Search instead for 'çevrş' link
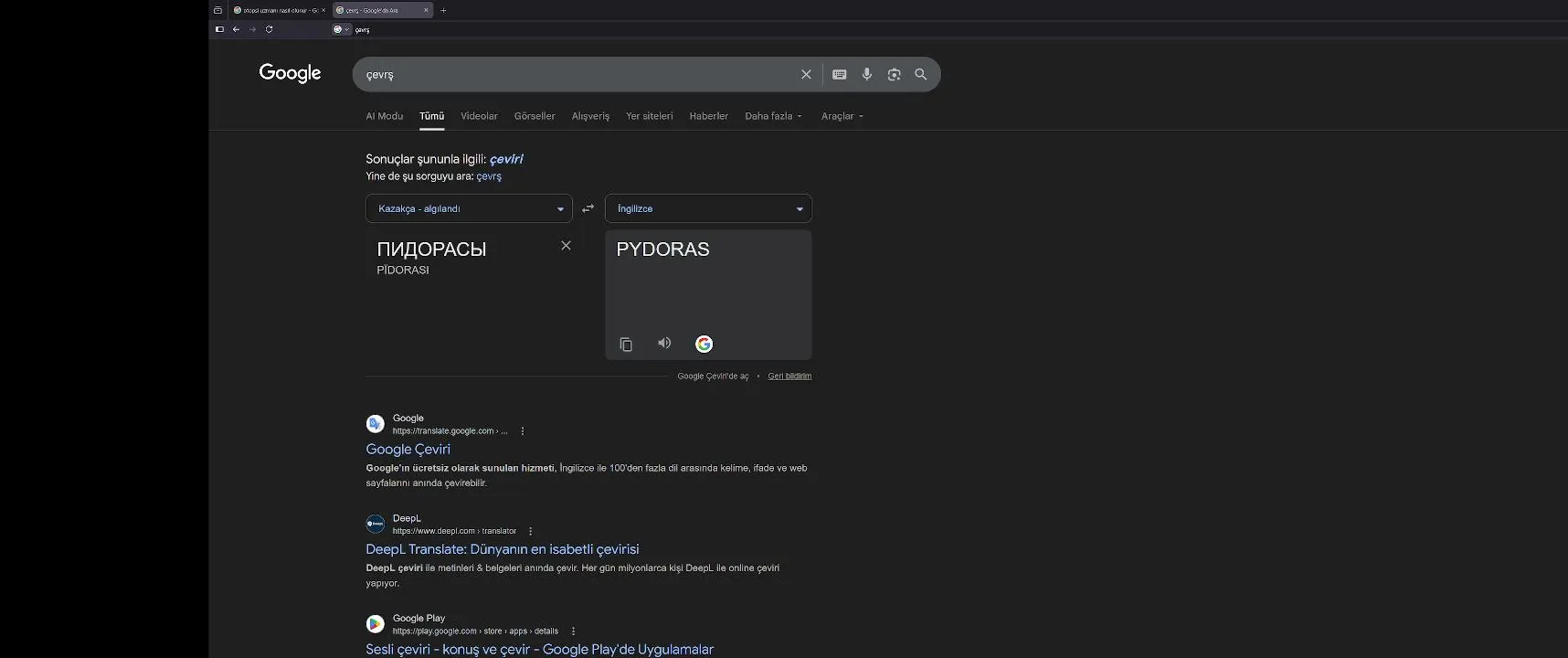 pos(489,176)
